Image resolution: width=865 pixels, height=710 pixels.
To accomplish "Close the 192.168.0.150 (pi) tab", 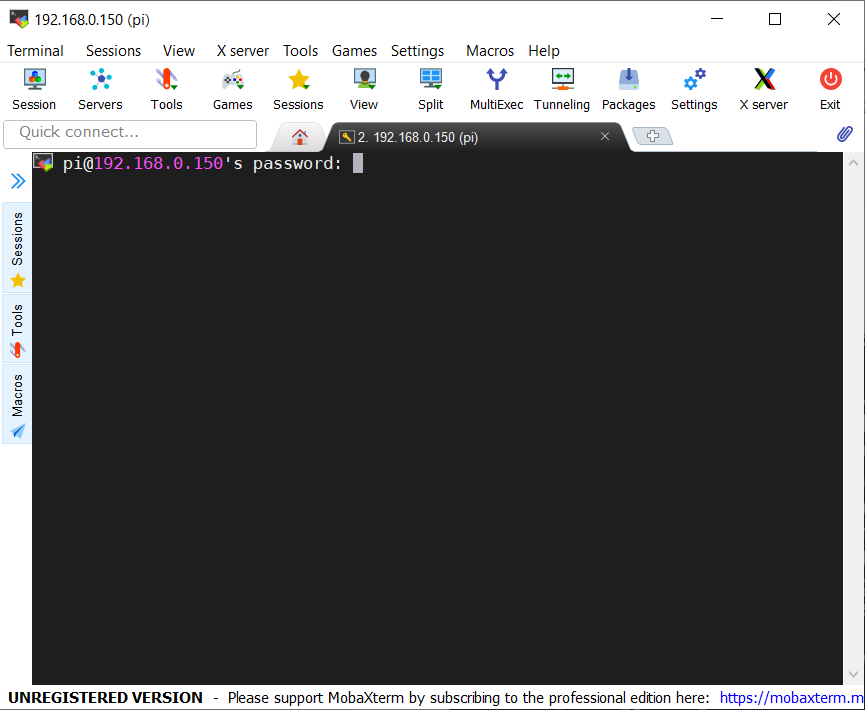I will click(x=605, y=136).
